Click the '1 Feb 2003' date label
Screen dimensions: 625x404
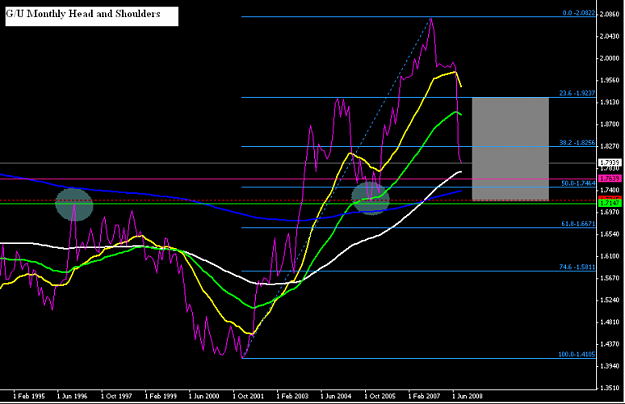[293, 396]
